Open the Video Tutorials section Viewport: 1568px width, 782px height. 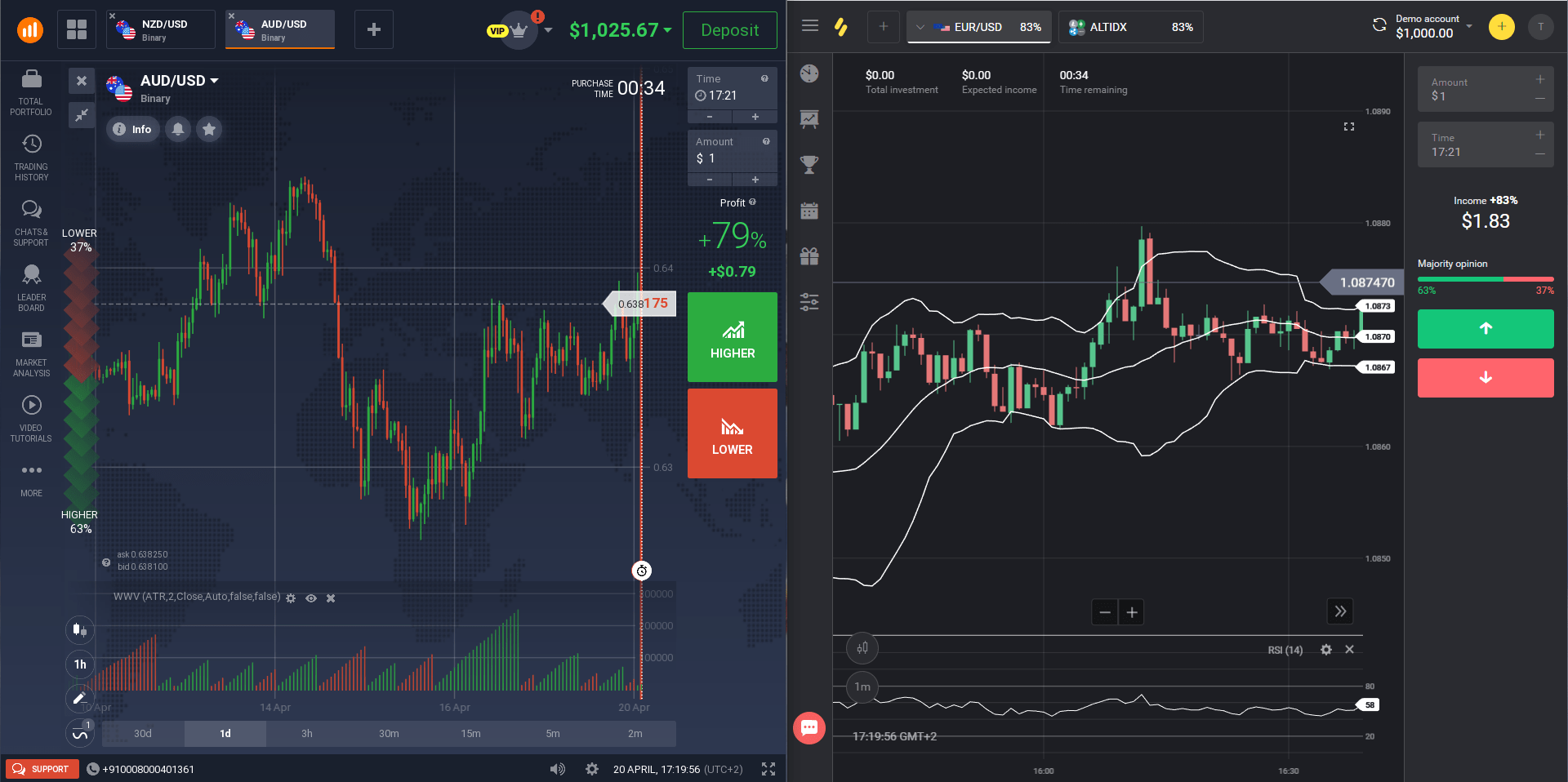click(x=30, y=416)
